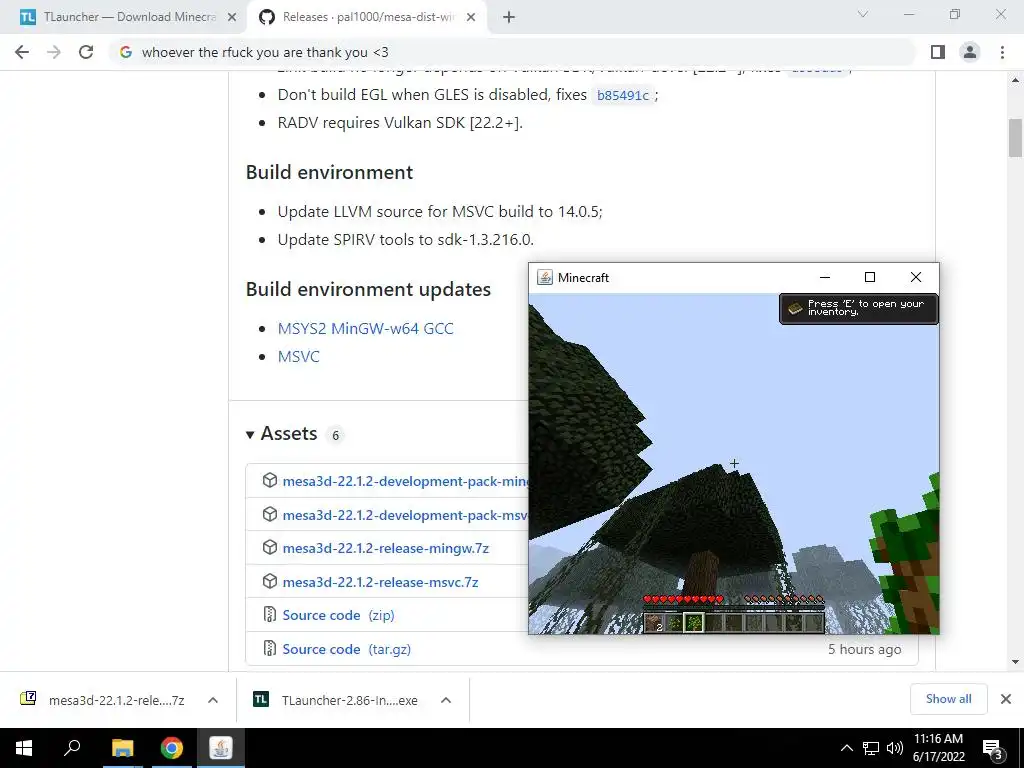Close the GitHub Releases tab
Viewport: 1024px width, 768px height.
(x=471, y=18)
